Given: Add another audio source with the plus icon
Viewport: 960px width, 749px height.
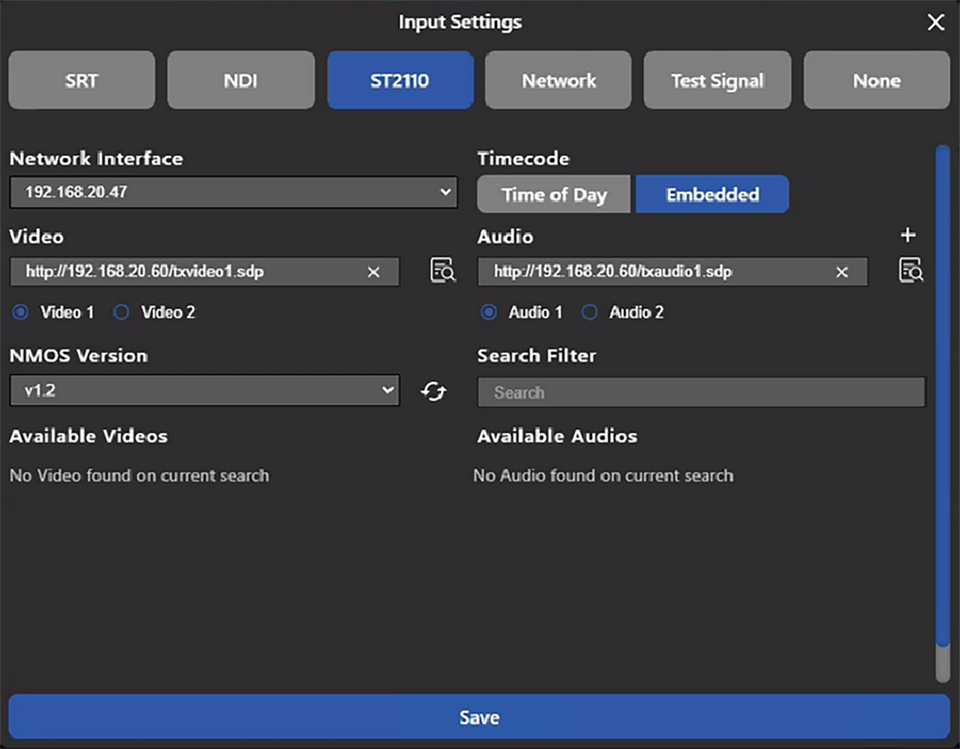Looking at the screenshot, I should (907, 236).
